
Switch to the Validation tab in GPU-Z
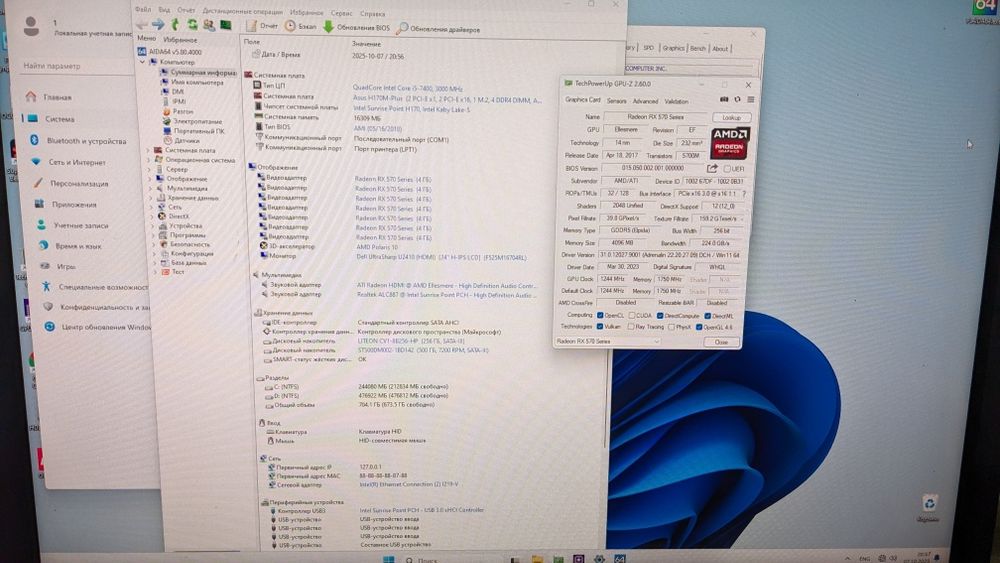tap(676, 101)
